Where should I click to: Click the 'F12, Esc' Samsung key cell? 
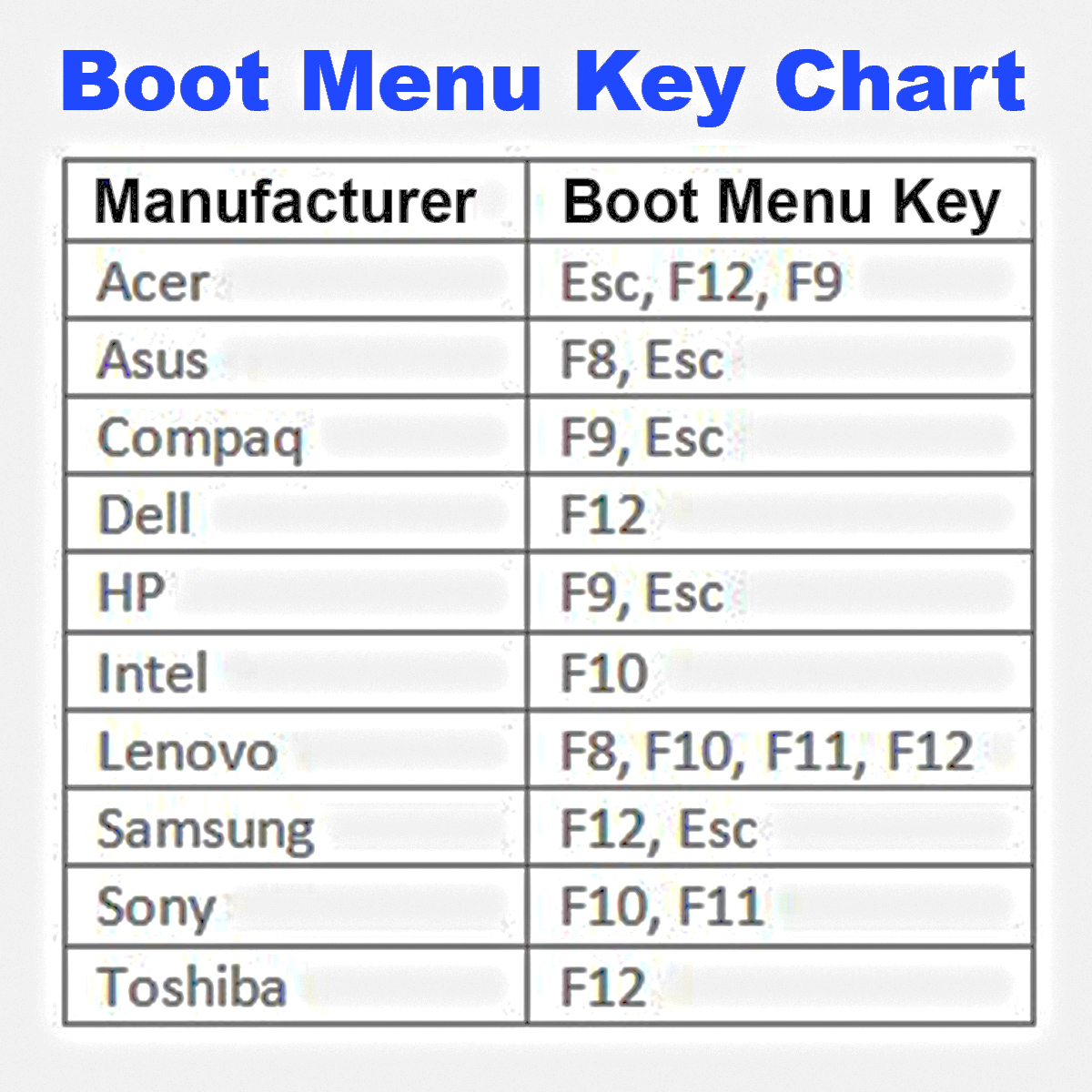click(780, 828)
